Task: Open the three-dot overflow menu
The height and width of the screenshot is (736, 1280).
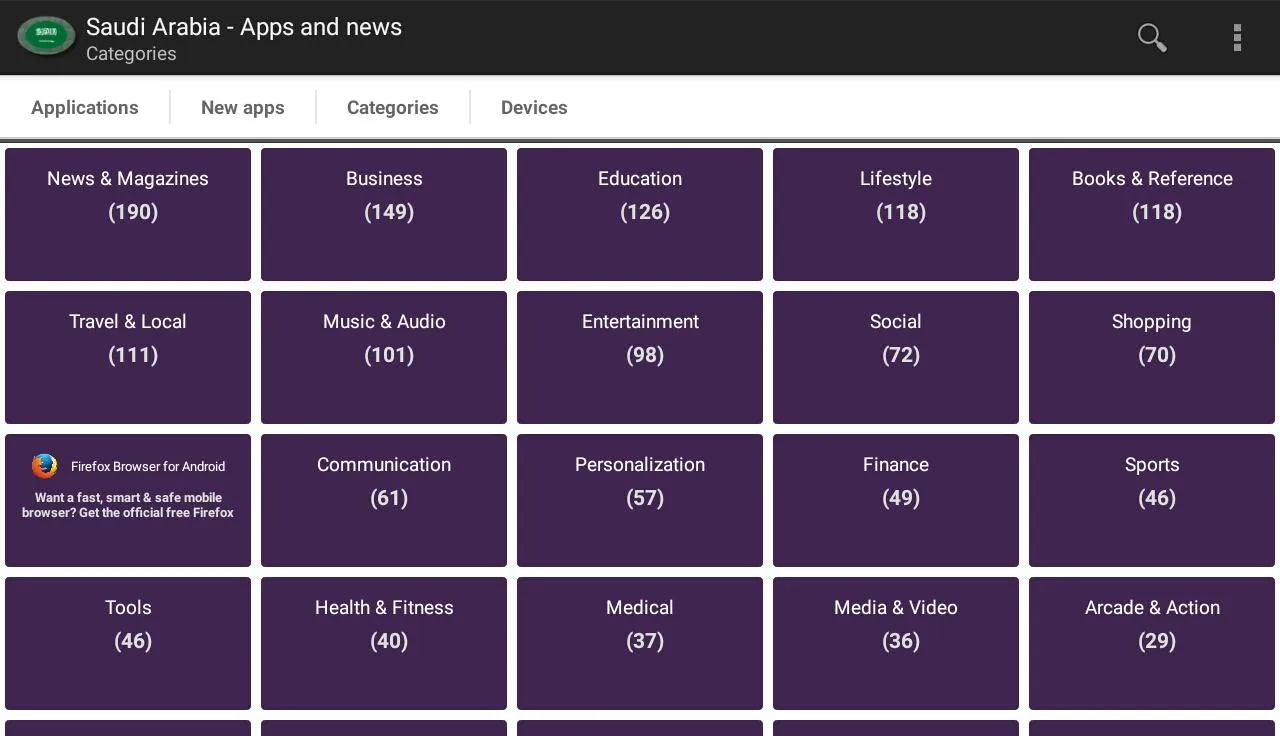Action: click(1237, 37)
